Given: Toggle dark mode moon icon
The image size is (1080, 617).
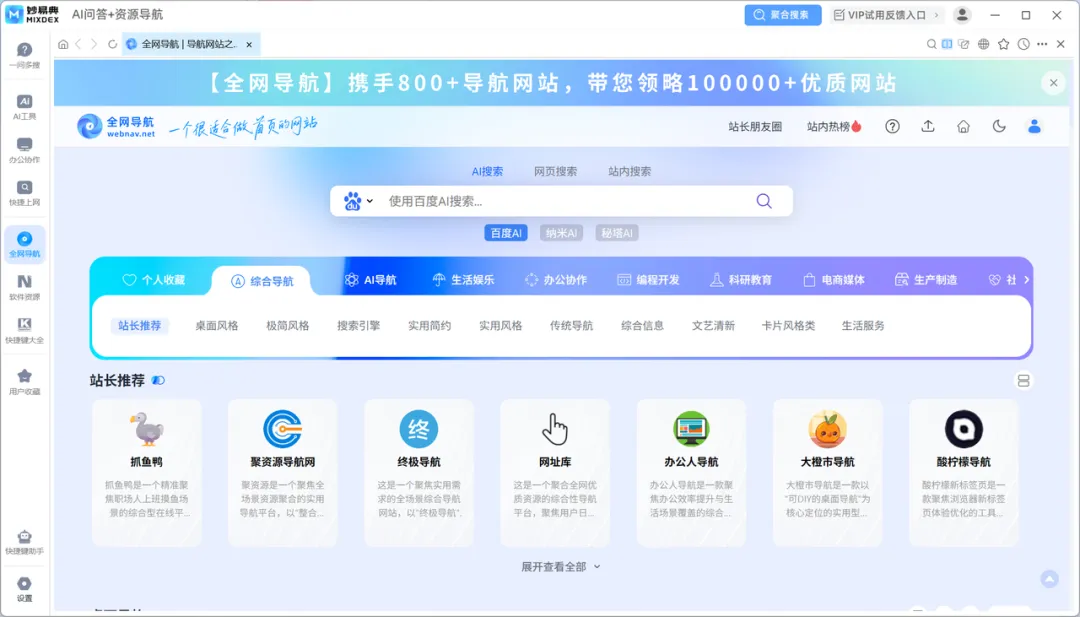Looking at the screenshot, I should 999,126.
